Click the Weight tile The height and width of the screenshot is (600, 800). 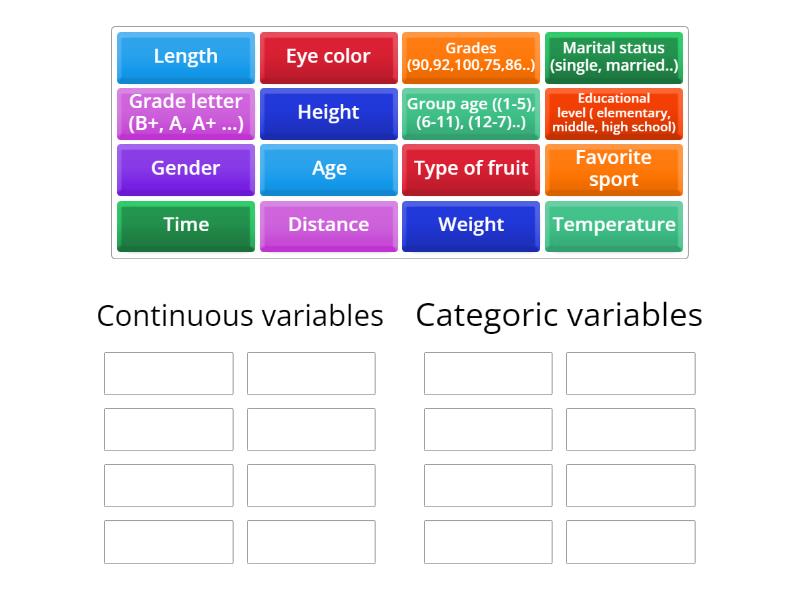pos(470,225)
